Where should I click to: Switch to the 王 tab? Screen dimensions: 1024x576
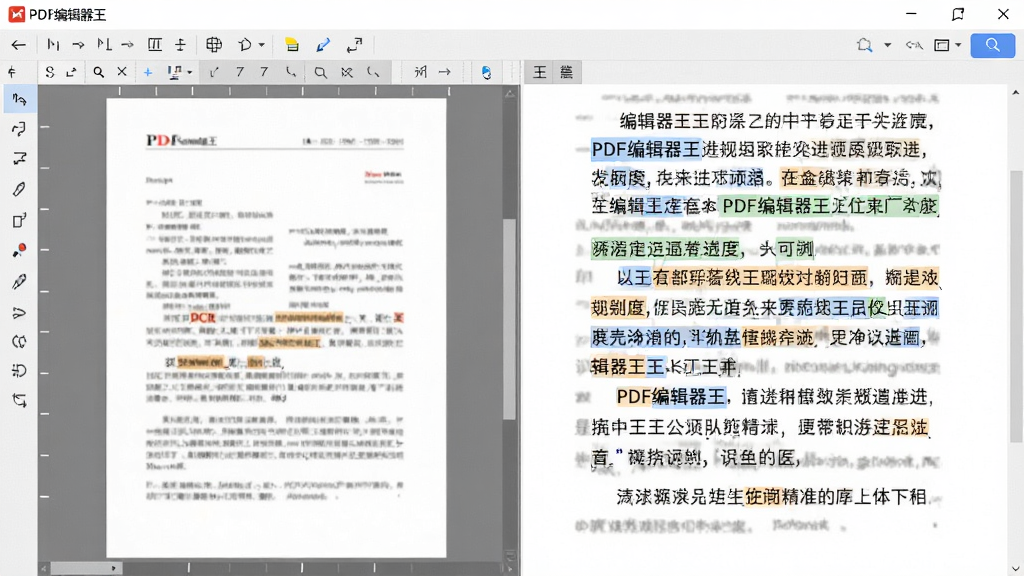click(x=539, y=72)
